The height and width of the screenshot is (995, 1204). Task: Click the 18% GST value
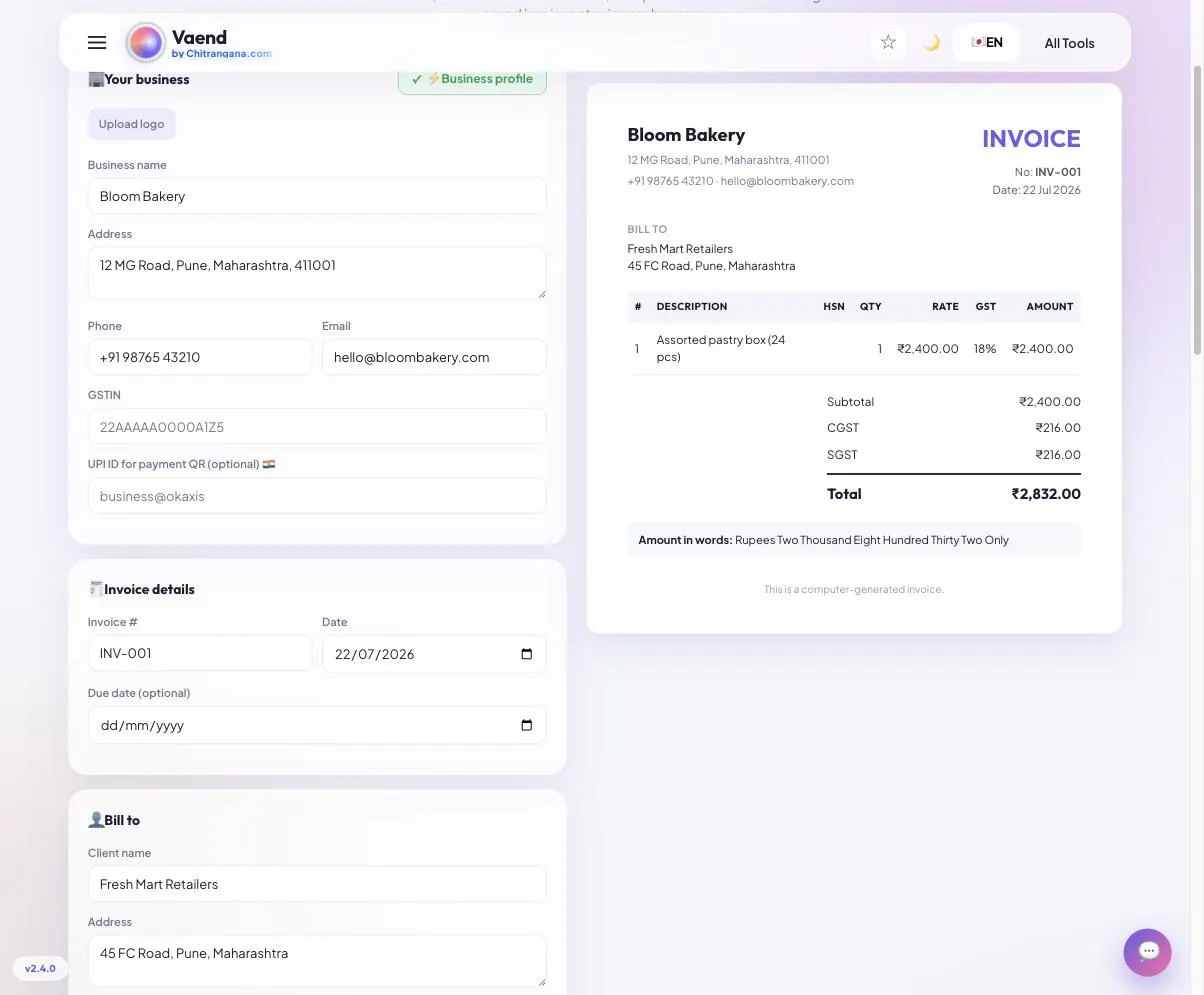985,349
